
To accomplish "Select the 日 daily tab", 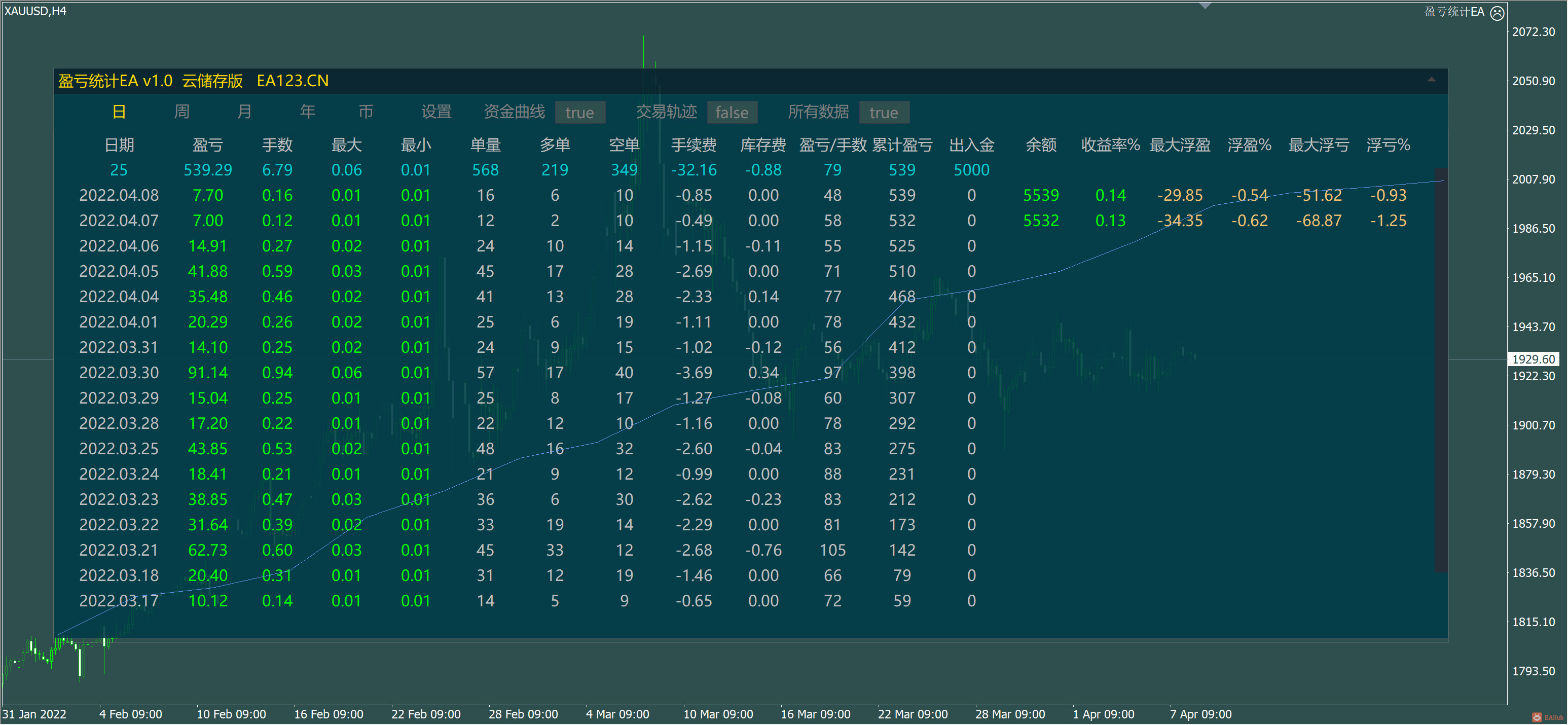I will (x=119, y=112).
